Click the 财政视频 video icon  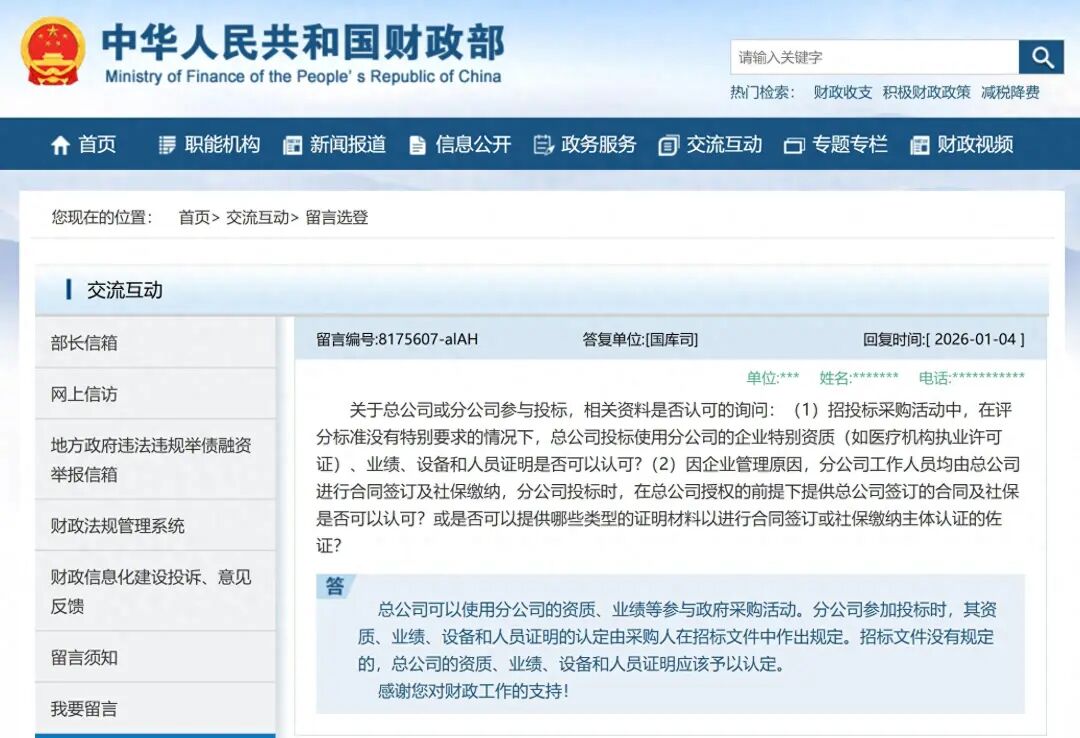point(919,145)
